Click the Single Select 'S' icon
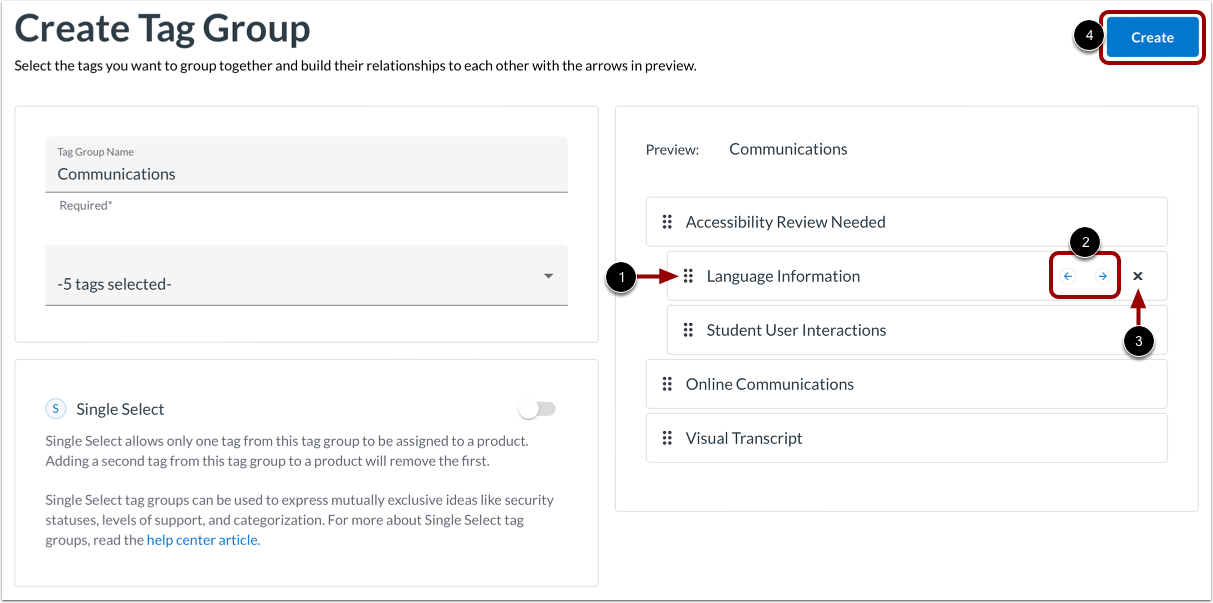1213x603 pixels. [56, 409]
